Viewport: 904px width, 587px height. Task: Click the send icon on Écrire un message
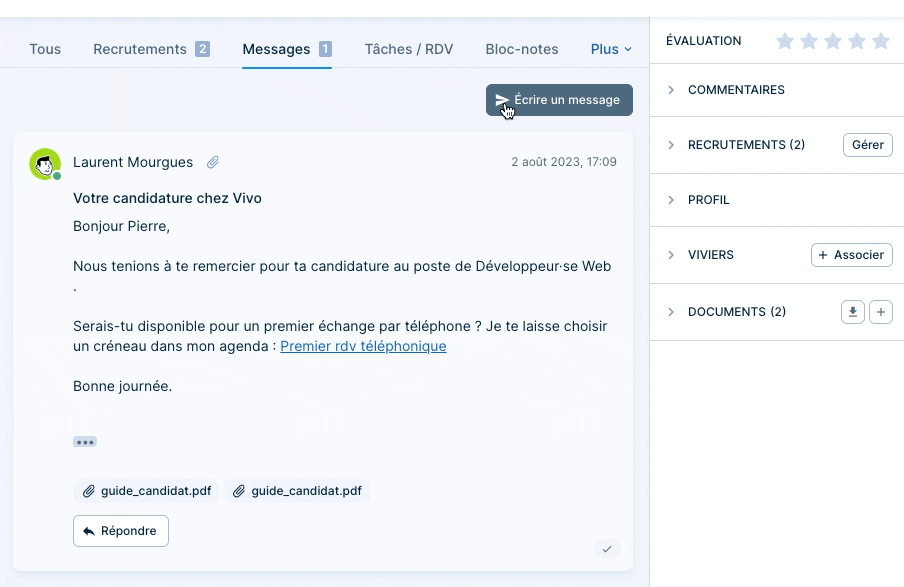point(503,100)
